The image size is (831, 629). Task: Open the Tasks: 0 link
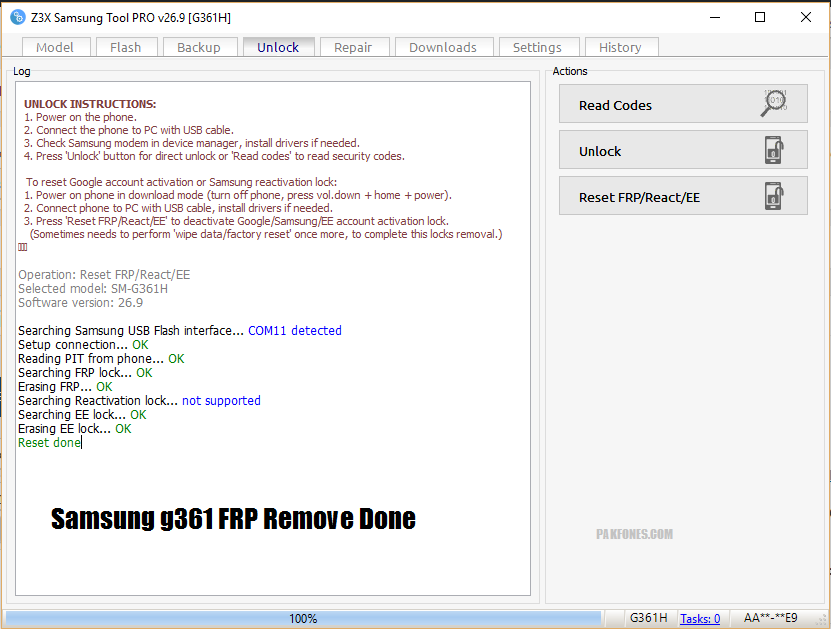click(x=700, y=618)
